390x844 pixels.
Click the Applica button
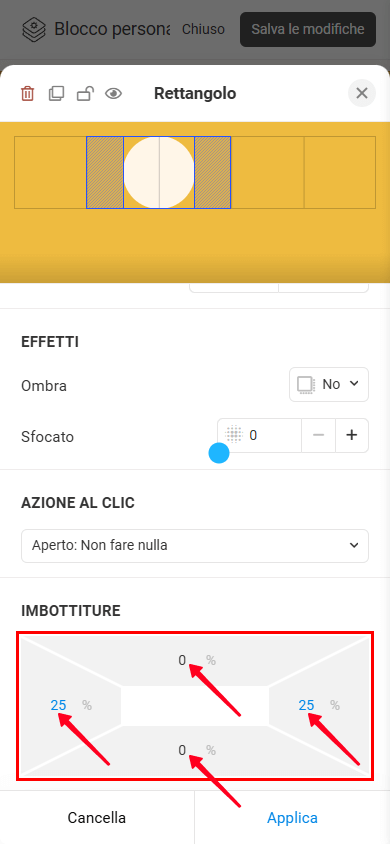click(293, 818)
